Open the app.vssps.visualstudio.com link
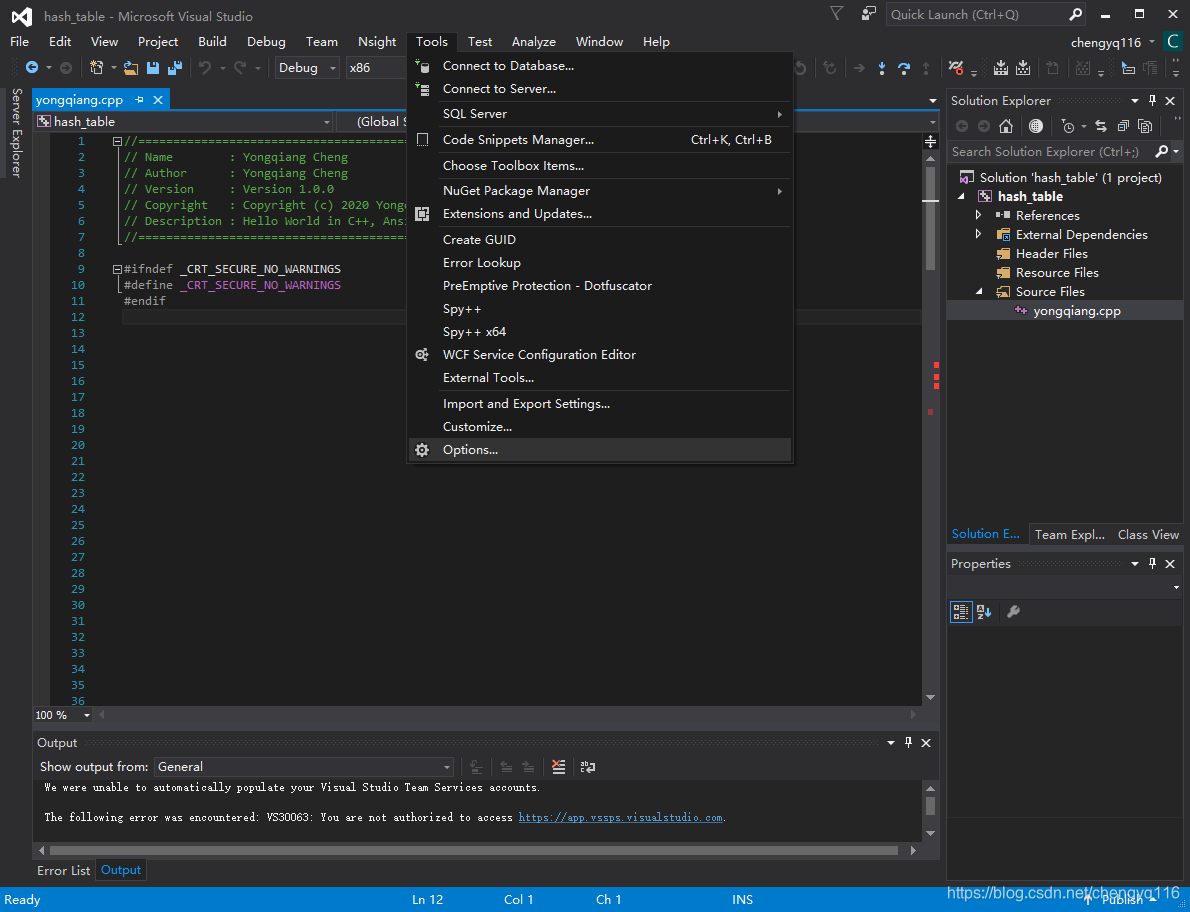 620,817
